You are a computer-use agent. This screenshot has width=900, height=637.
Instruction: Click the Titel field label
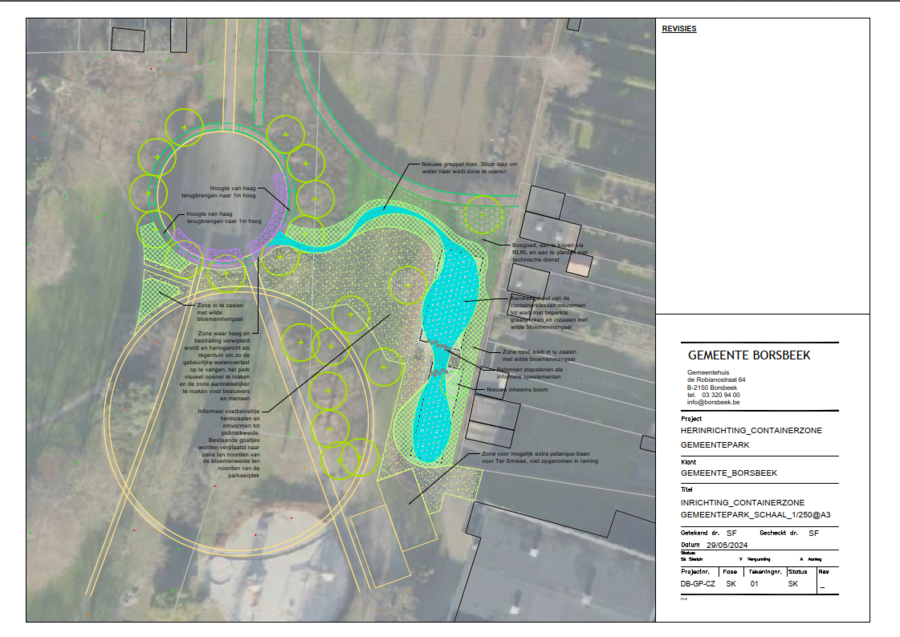(686, 490)
